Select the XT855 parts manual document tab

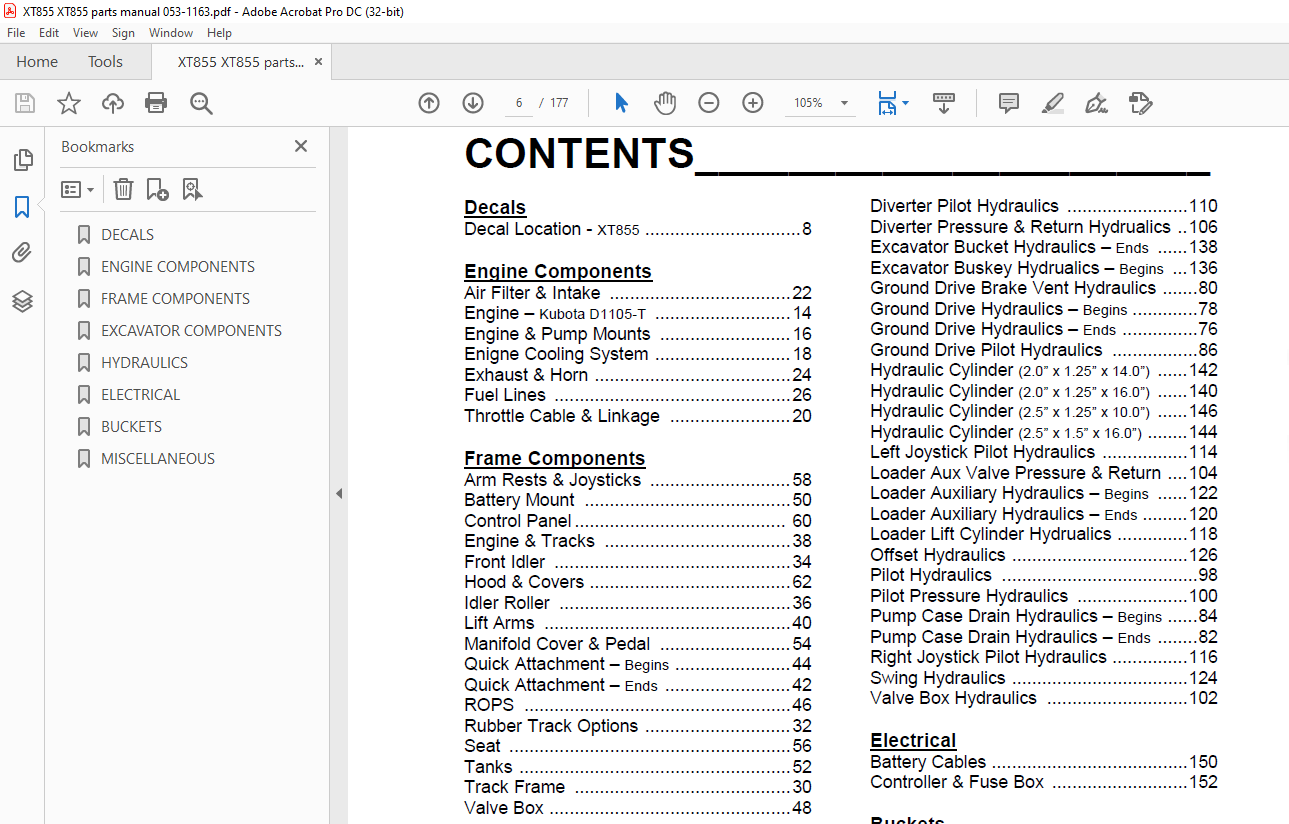click(241, 62)
